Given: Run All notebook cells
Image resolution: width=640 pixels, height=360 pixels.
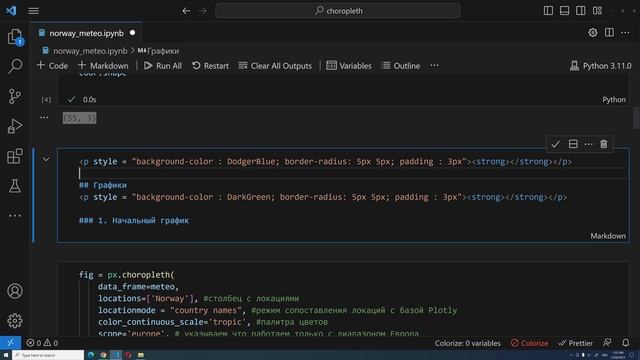Looking at the screenshot, I should pyautogui.click(x=163, y=66).
